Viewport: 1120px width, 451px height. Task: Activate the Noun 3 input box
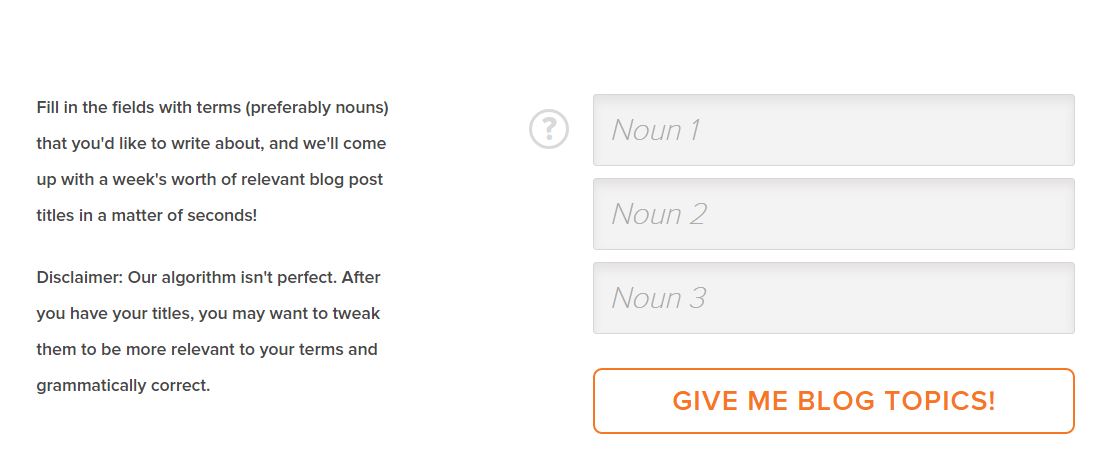click(834, 298)
